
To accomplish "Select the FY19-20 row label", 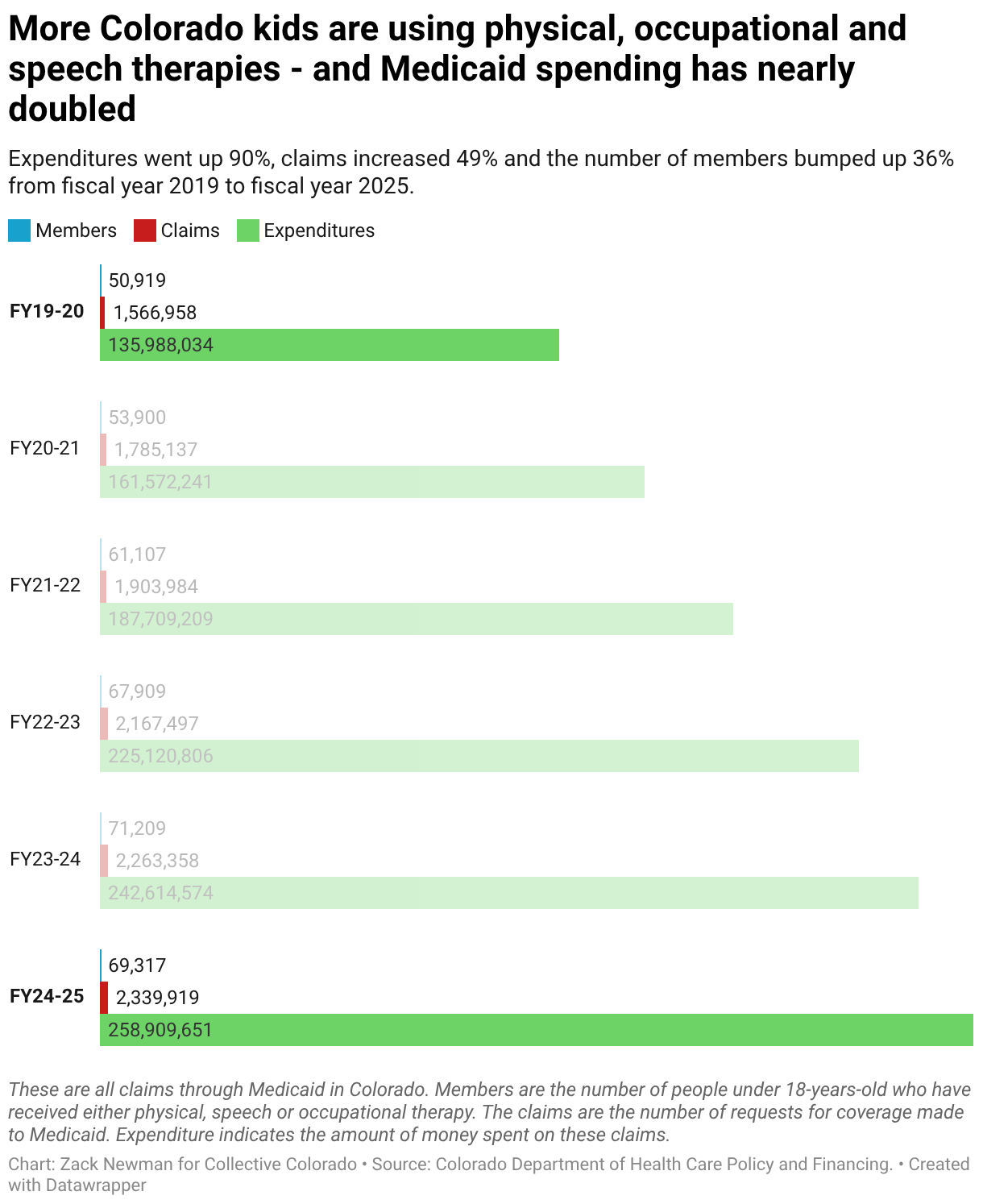I will (x=47, y=311).
